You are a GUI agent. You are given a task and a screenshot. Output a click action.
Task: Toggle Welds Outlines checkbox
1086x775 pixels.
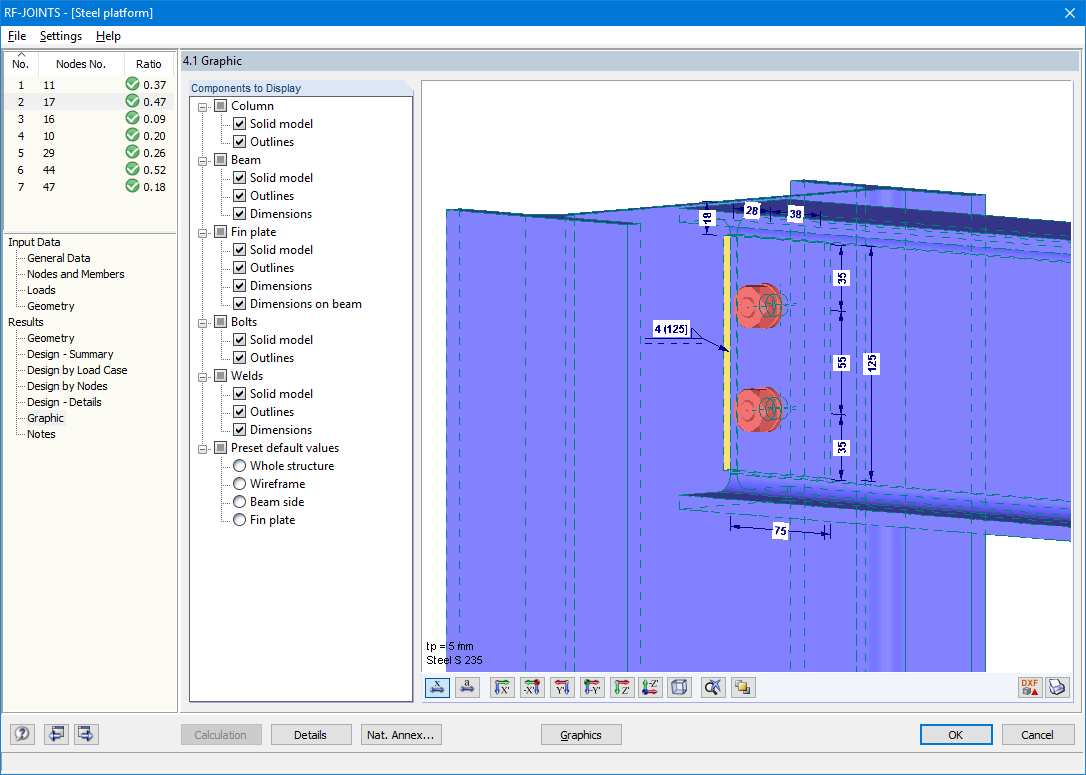240,412
